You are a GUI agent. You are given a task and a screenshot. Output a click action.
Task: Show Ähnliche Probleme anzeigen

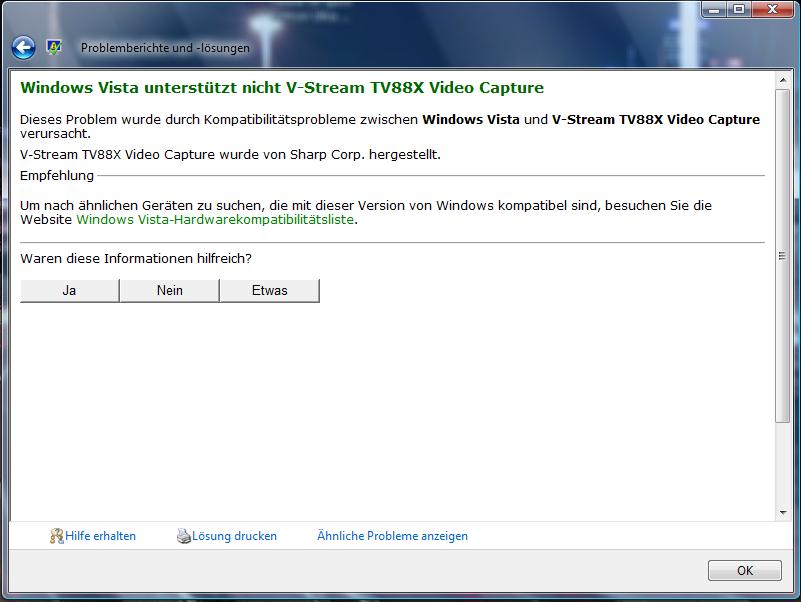coord(392,536)
